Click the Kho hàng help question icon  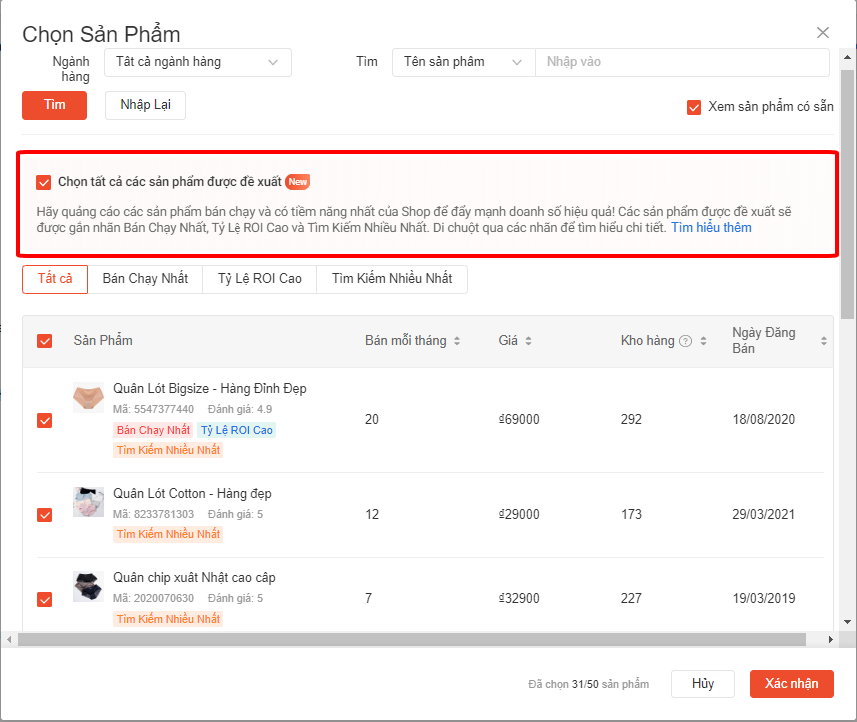(x=686, y=341)
